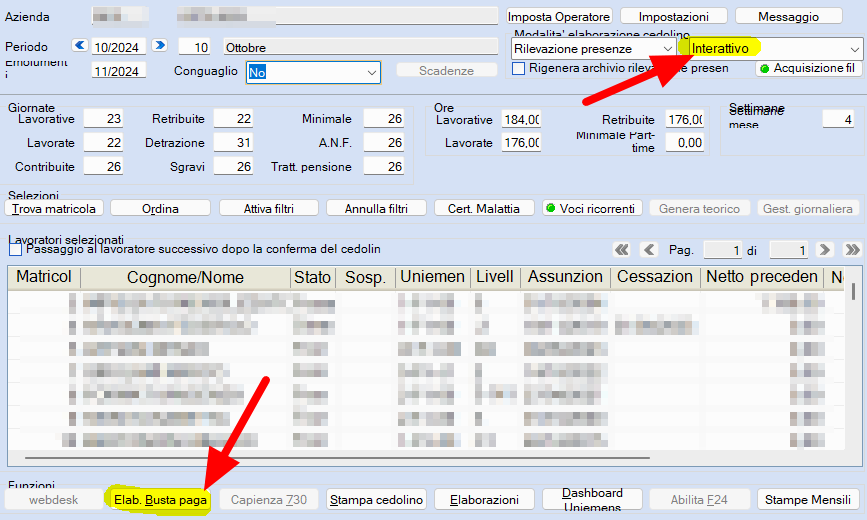Edit Ore Lavorative 184,00 field
867x520 pixels.
pos(521,119)
